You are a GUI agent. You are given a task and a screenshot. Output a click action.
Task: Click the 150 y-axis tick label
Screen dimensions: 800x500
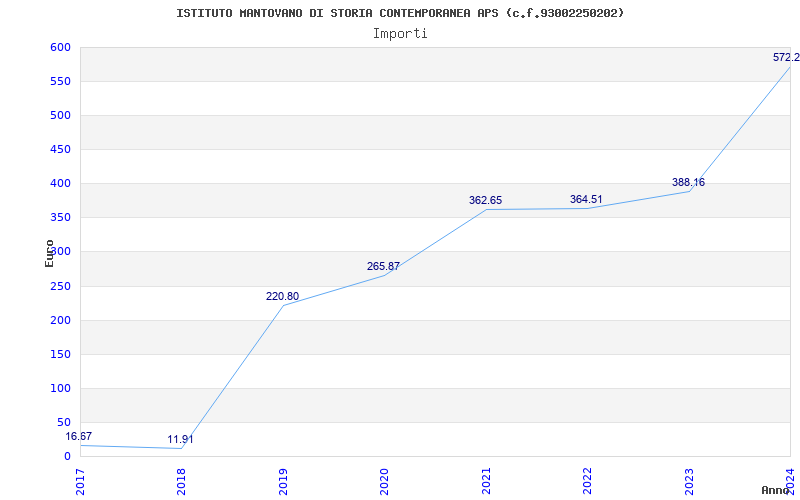(x=60, y=355)
